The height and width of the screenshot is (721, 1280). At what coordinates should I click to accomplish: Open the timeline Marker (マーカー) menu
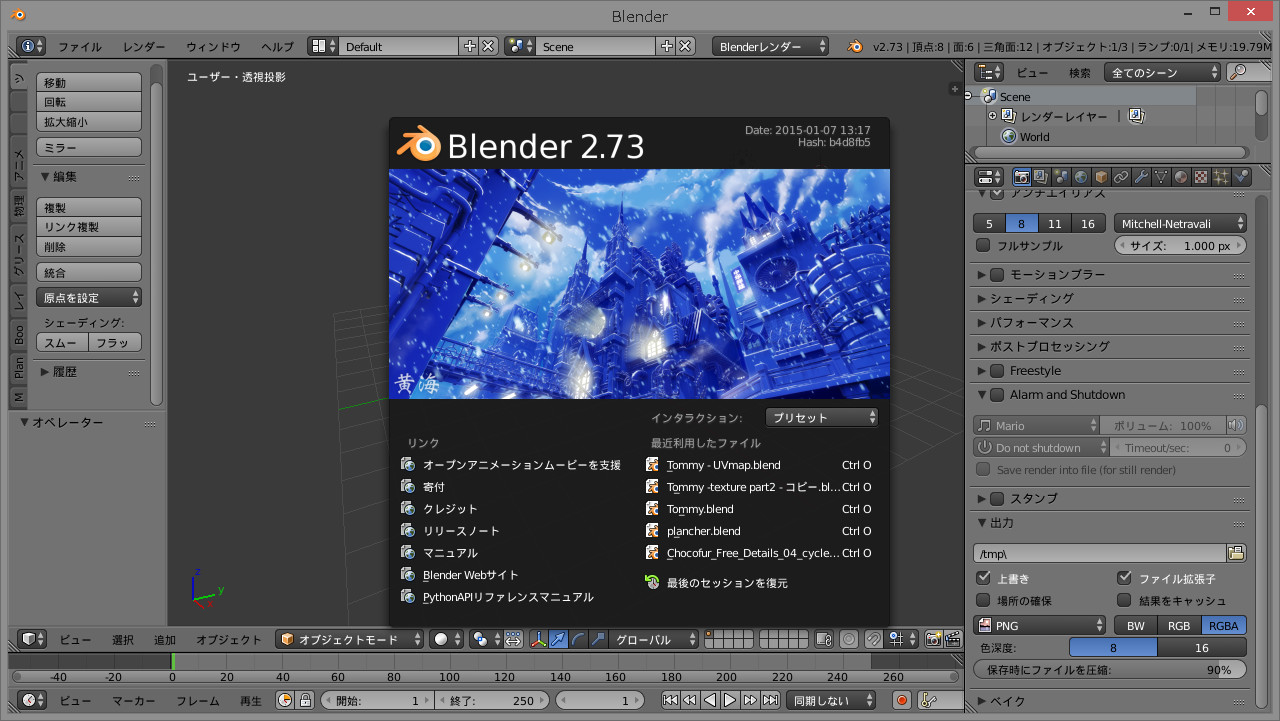pyautogui.click(x=134, y=701)
